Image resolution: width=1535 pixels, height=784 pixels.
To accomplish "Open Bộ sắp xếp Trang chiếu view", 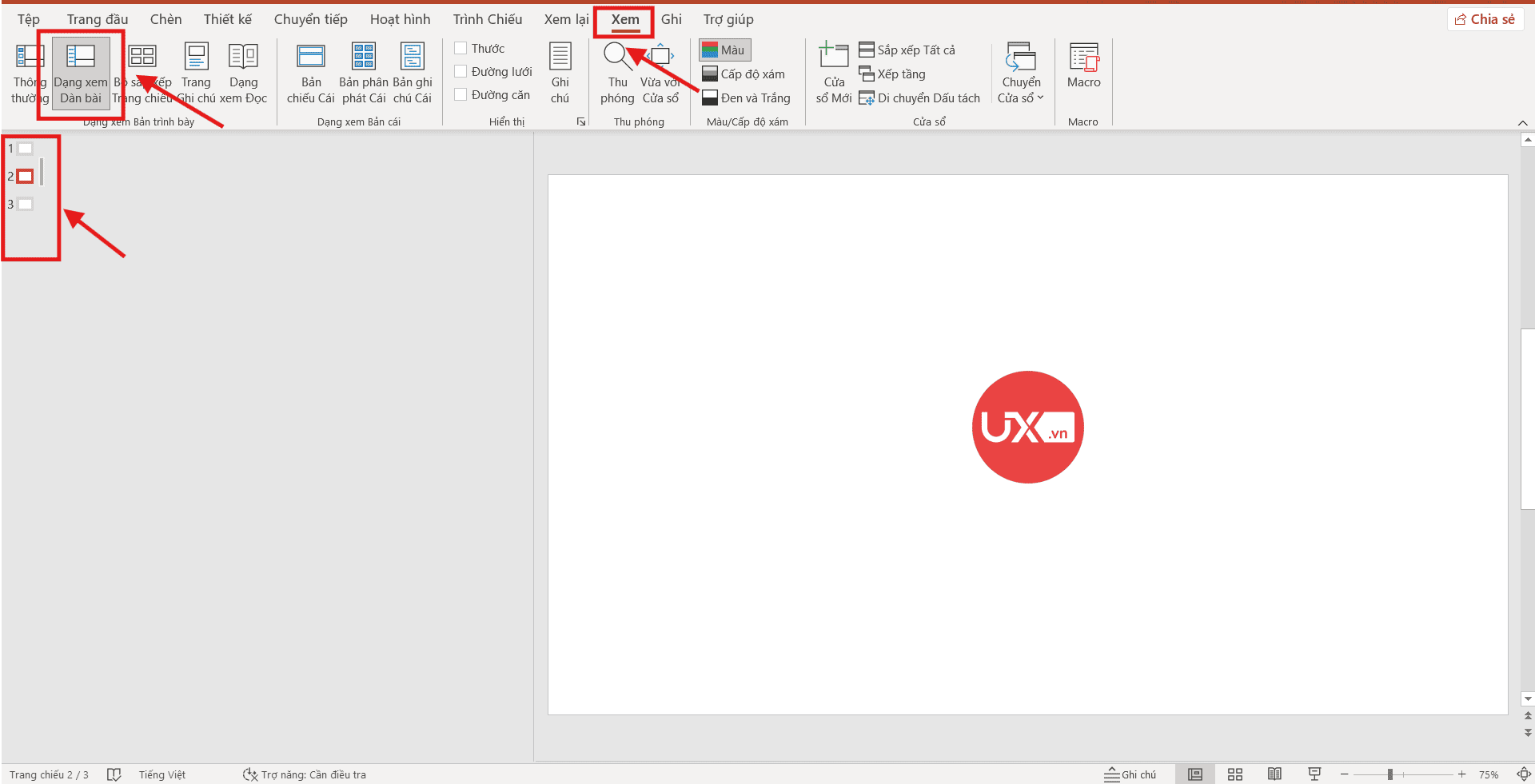I will coord(142,72).
